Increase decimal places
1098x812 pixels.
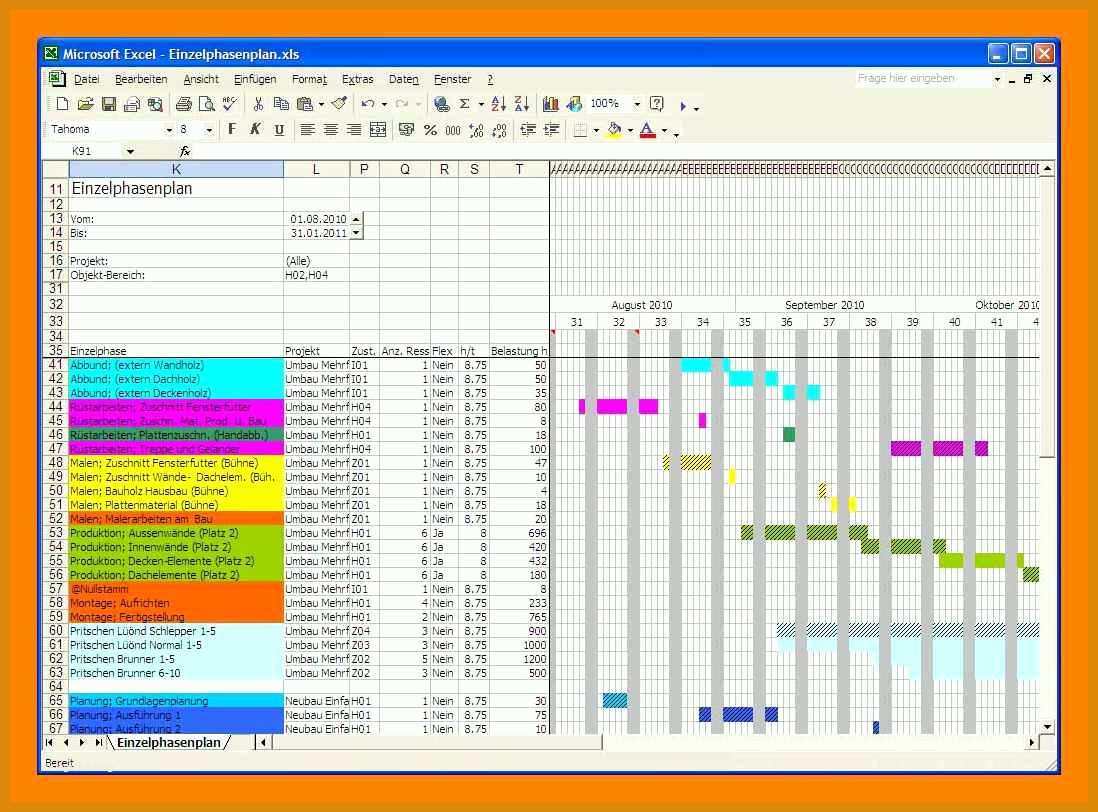click(x=476, y=130)
